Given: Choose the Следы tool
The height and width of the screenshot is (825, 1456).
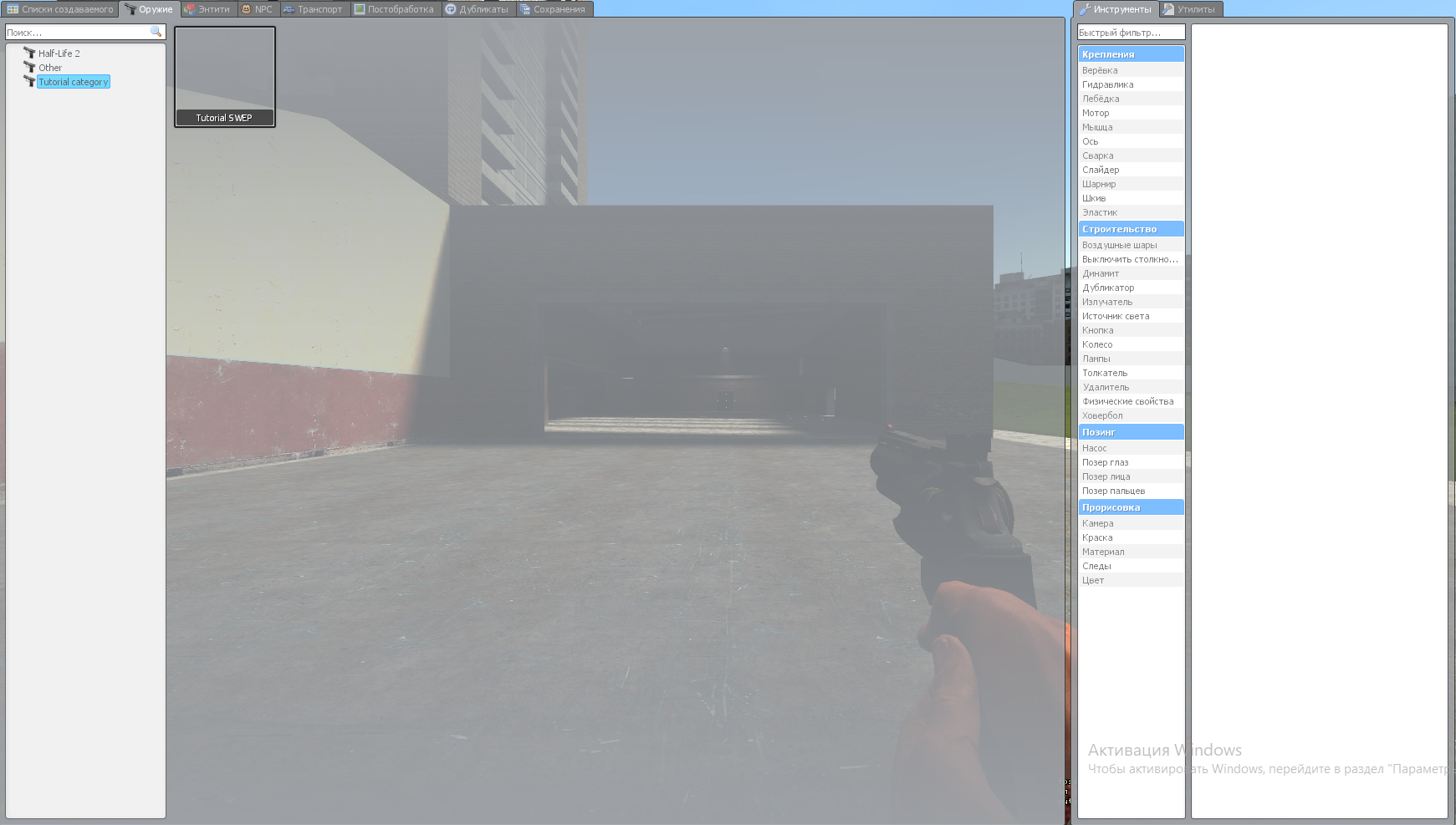Looking at the screenshot, I should pos(1131,566).
